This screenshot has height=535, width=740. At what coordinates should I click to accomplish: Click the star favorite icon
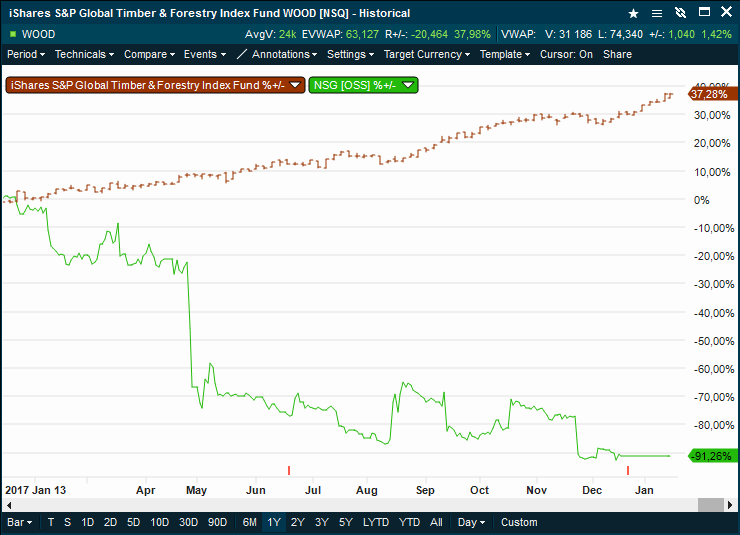click(633, 13)
